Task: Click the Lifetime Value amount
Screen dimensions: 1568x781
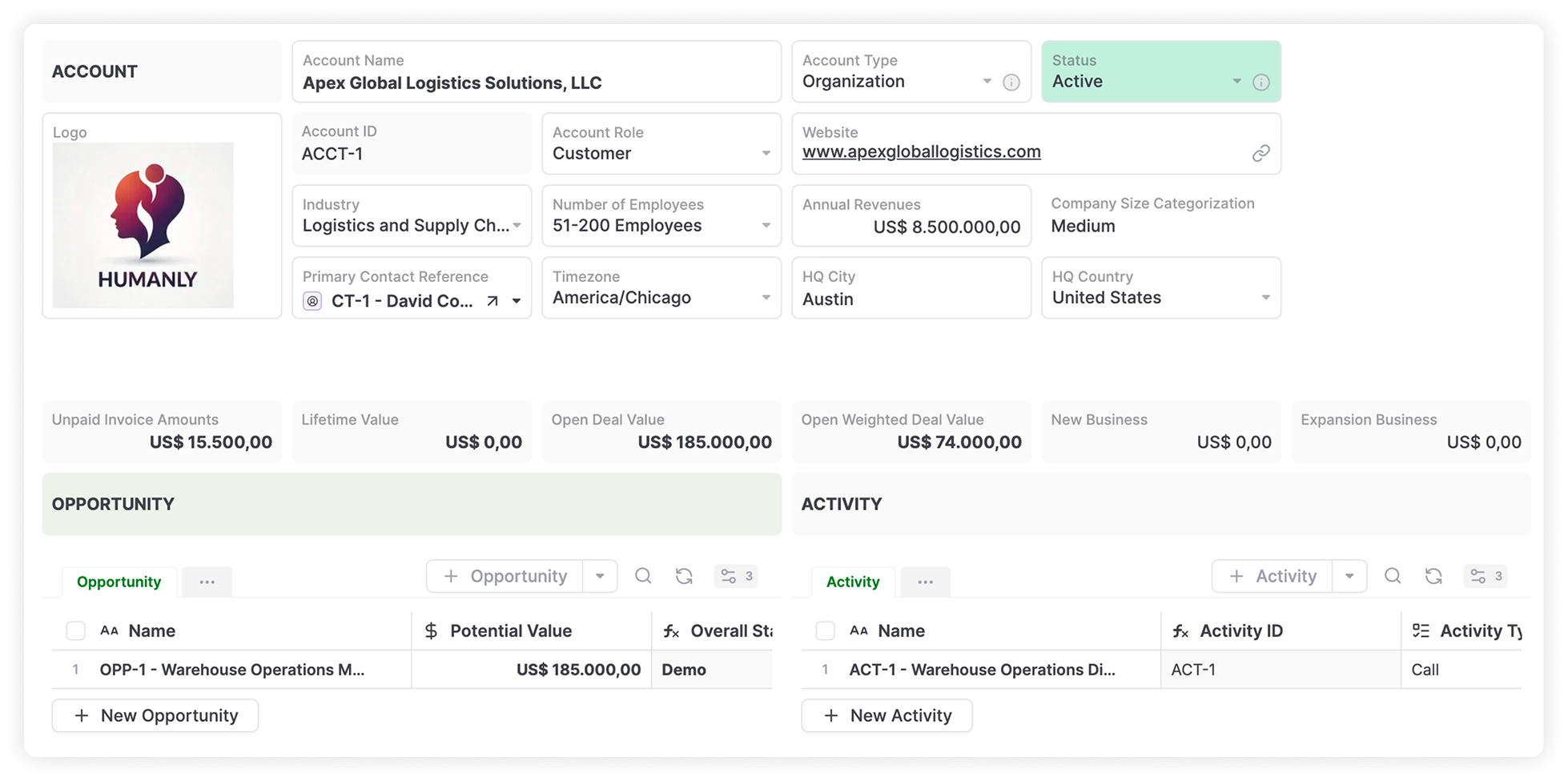Action: 484,442
